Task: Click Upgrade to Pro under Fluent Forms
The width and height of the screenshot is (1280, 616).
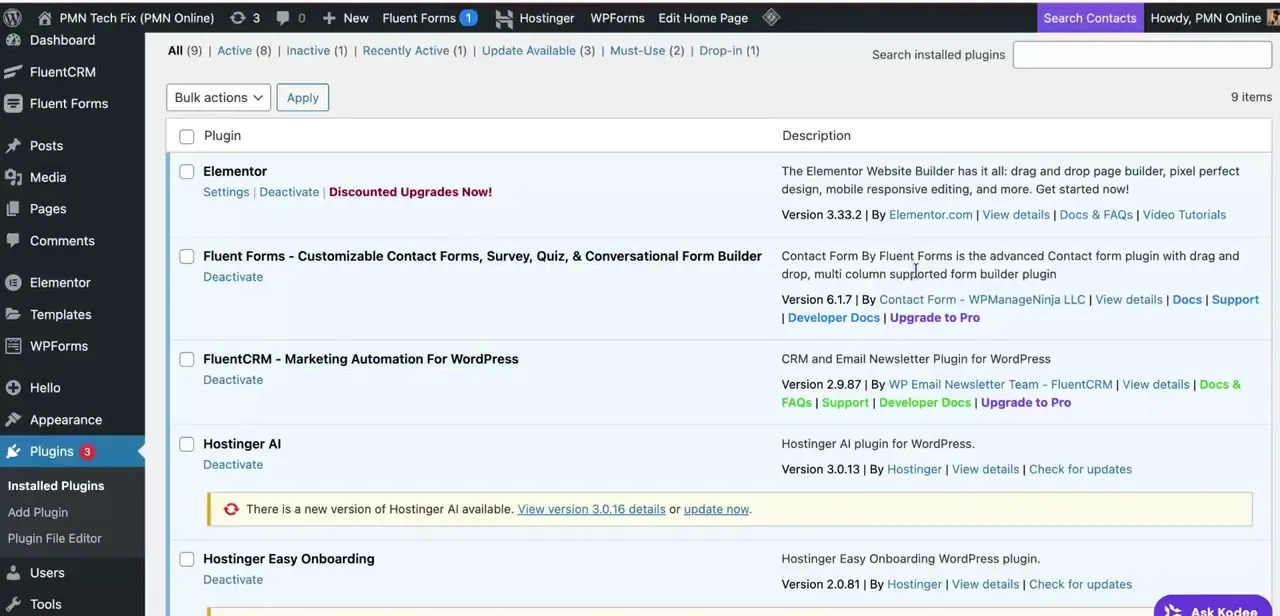Action: [935, 318]
